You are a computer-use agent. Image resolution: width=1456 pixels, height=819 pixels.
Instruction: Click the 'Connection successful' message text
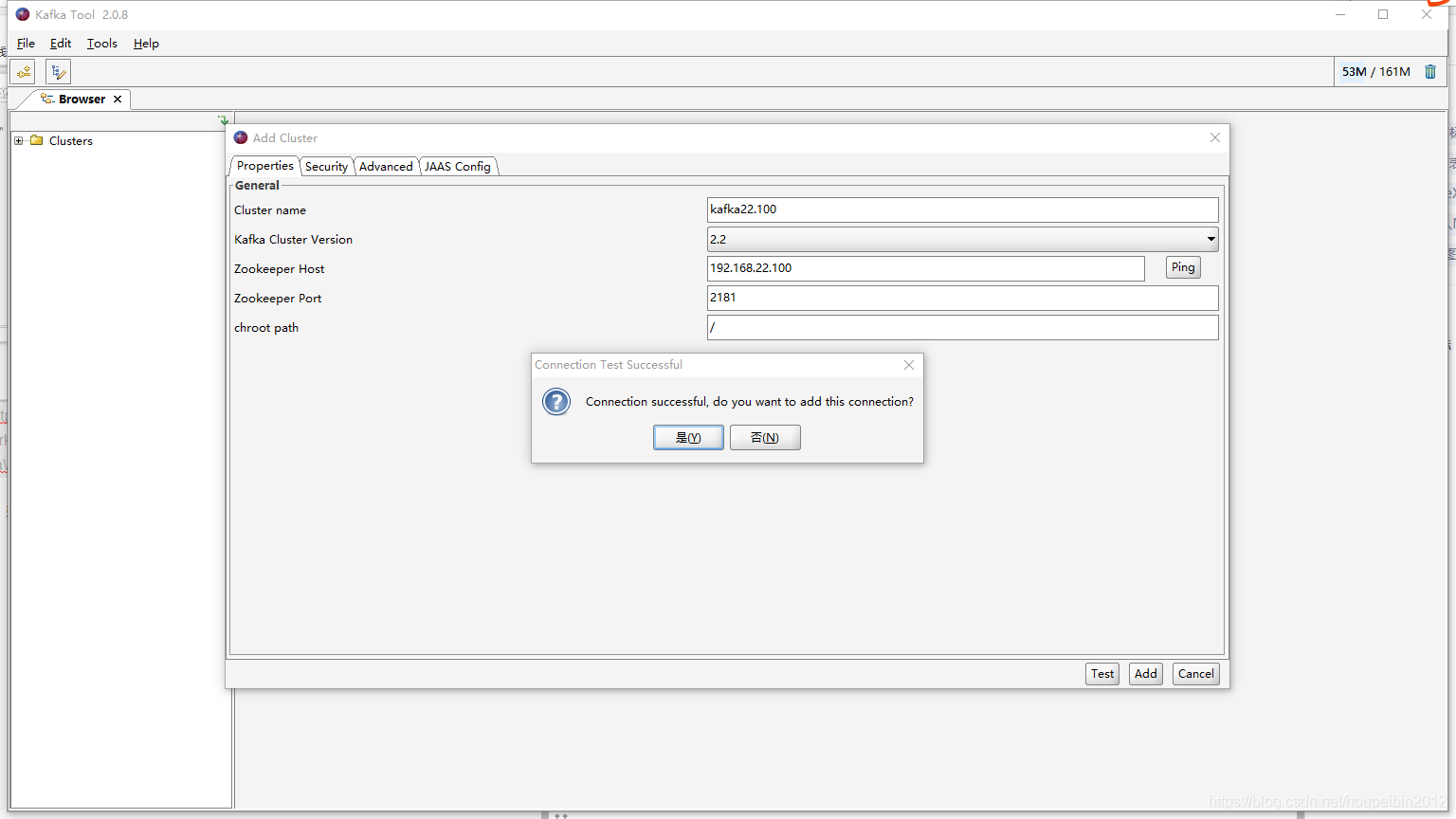(x=750, y=402)
